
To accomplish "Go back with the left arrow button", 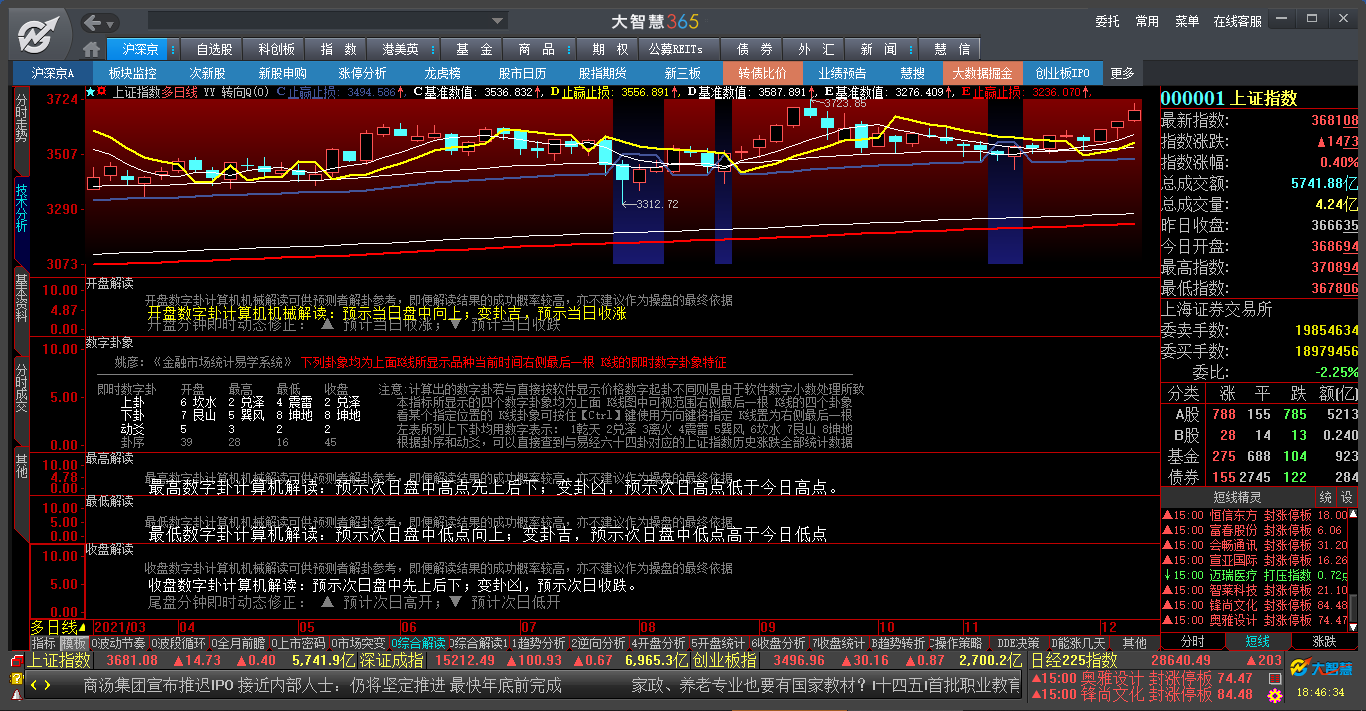I will (93, 22).
